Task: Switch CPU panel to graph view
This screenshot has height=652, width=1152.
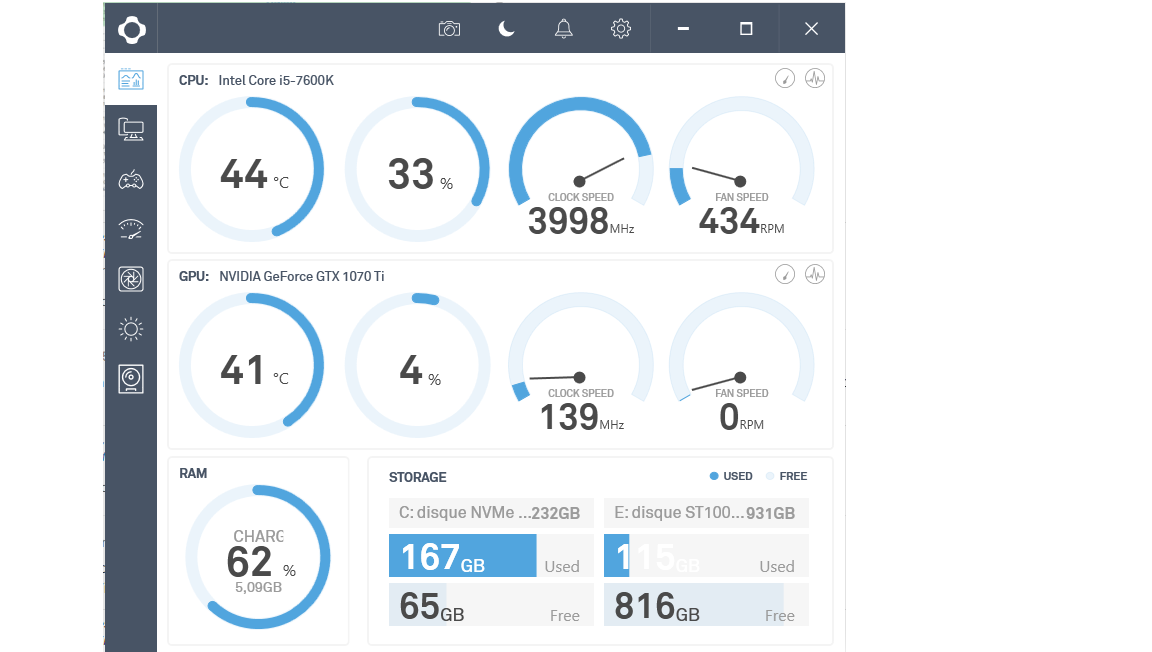Action: 815,78
